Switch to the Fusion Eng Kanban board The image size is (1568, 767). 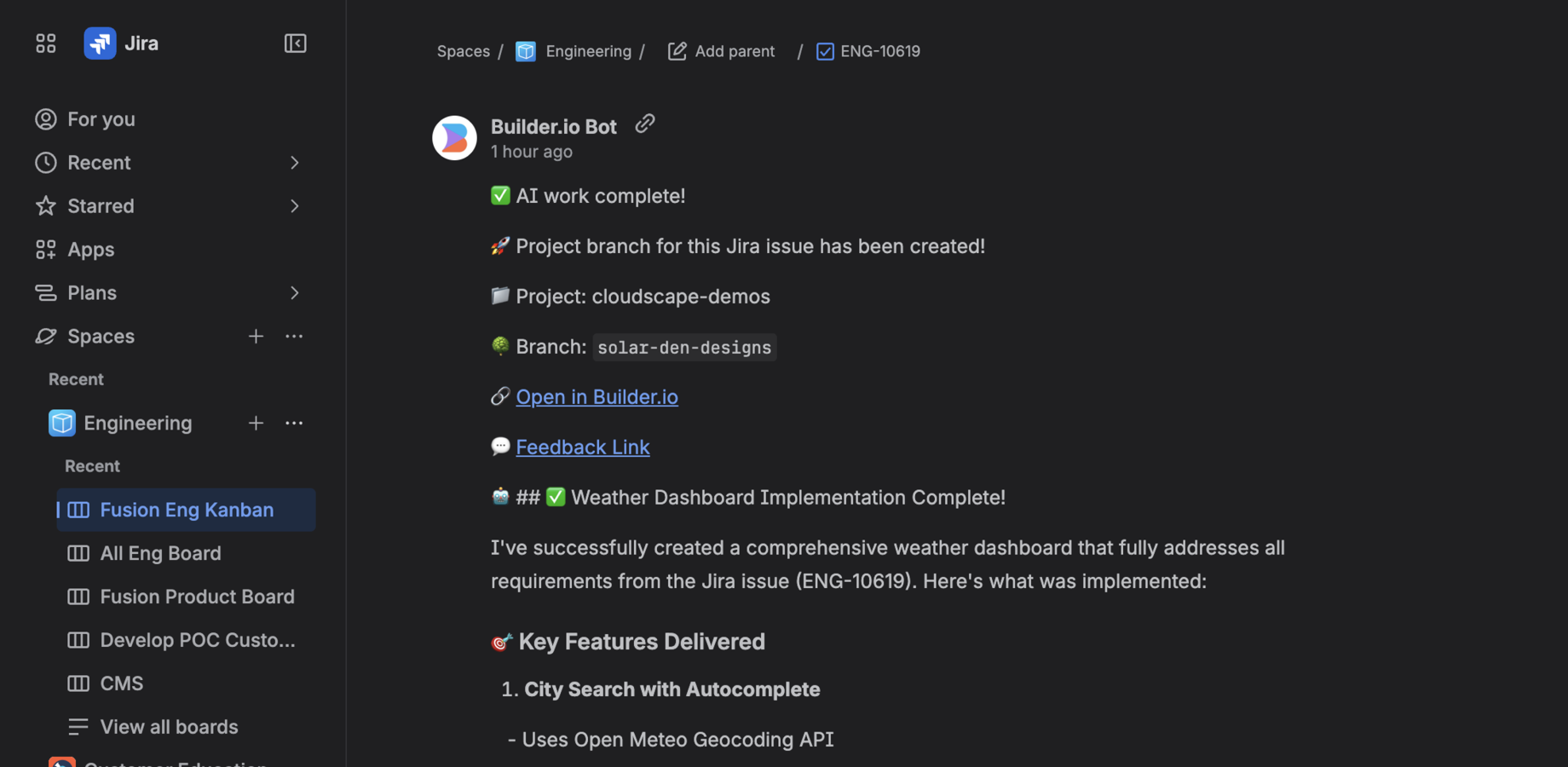186,510
